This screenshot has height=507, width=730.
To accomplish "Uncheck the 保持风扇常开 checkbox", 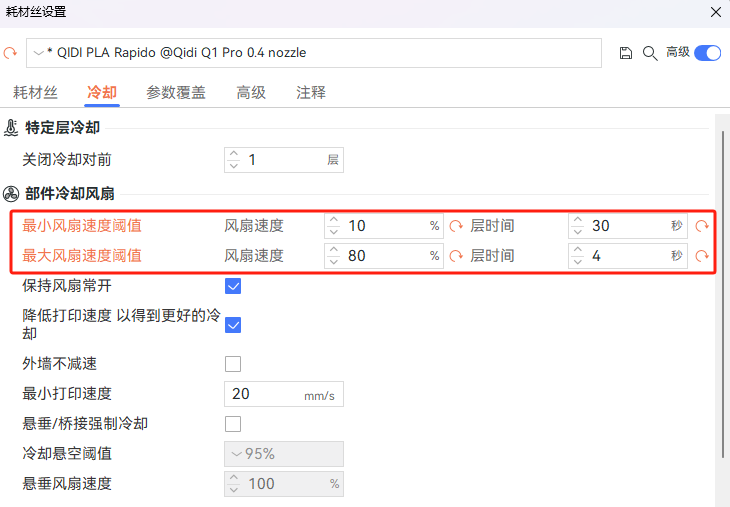I will (233, 286).
